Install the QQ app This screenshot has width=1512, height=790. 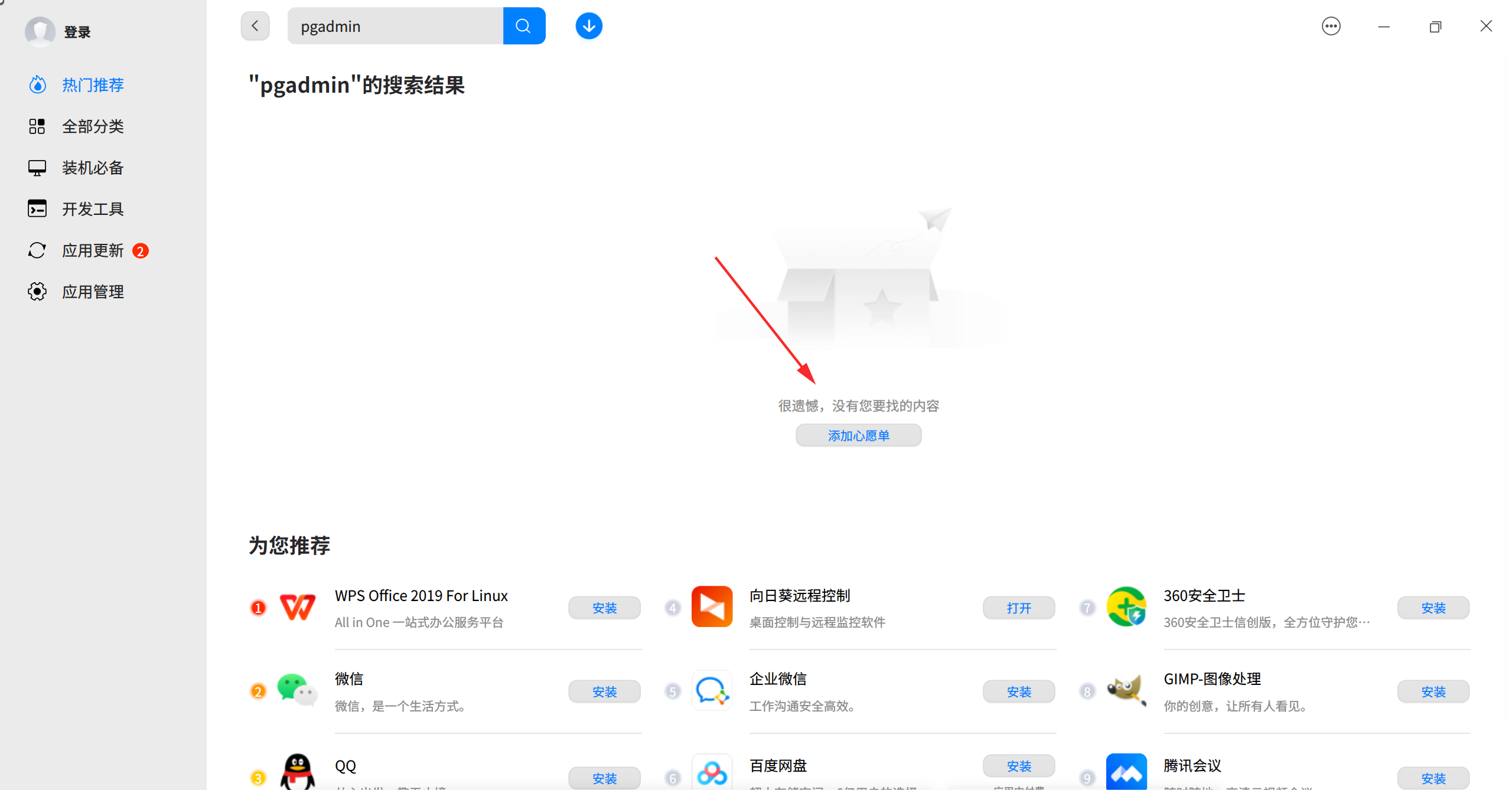point(604,778)
